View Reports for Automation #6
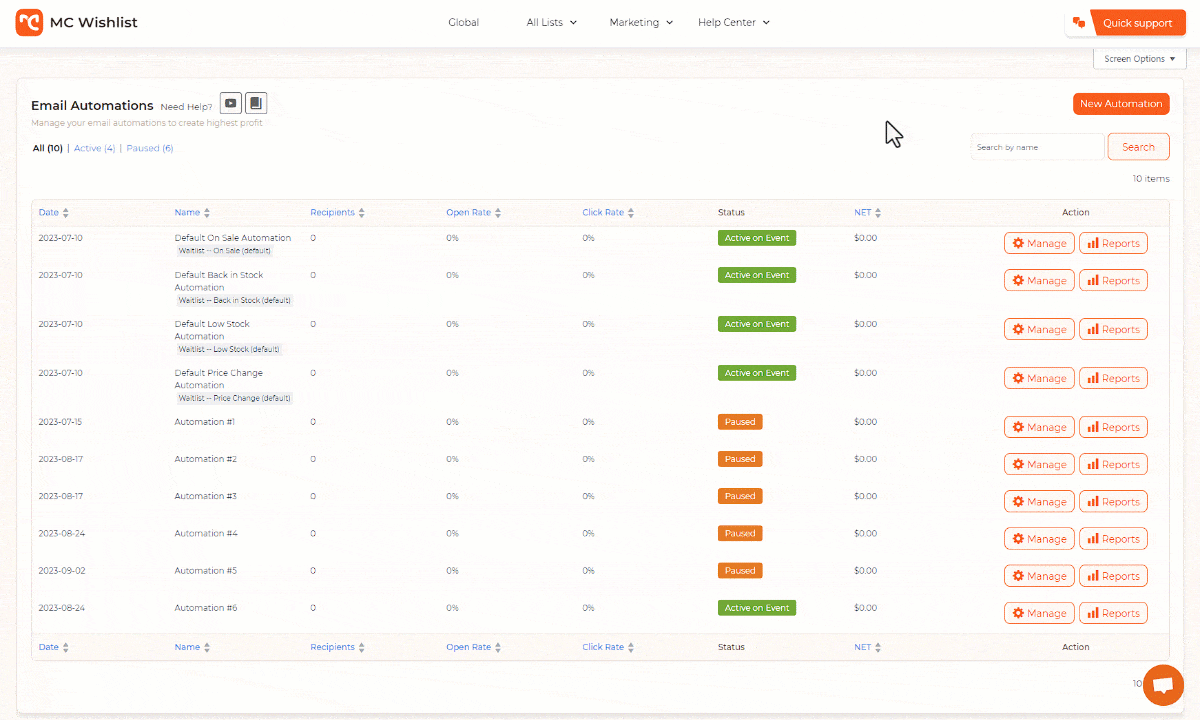 (1112, 613)
